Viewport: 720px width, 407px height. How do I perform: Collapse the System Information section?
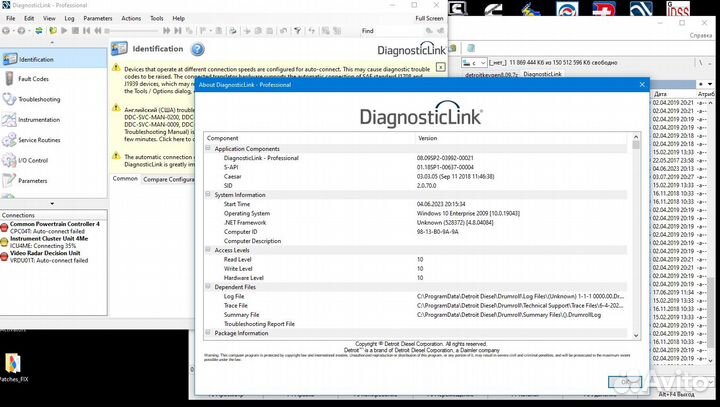pos(209,194)
